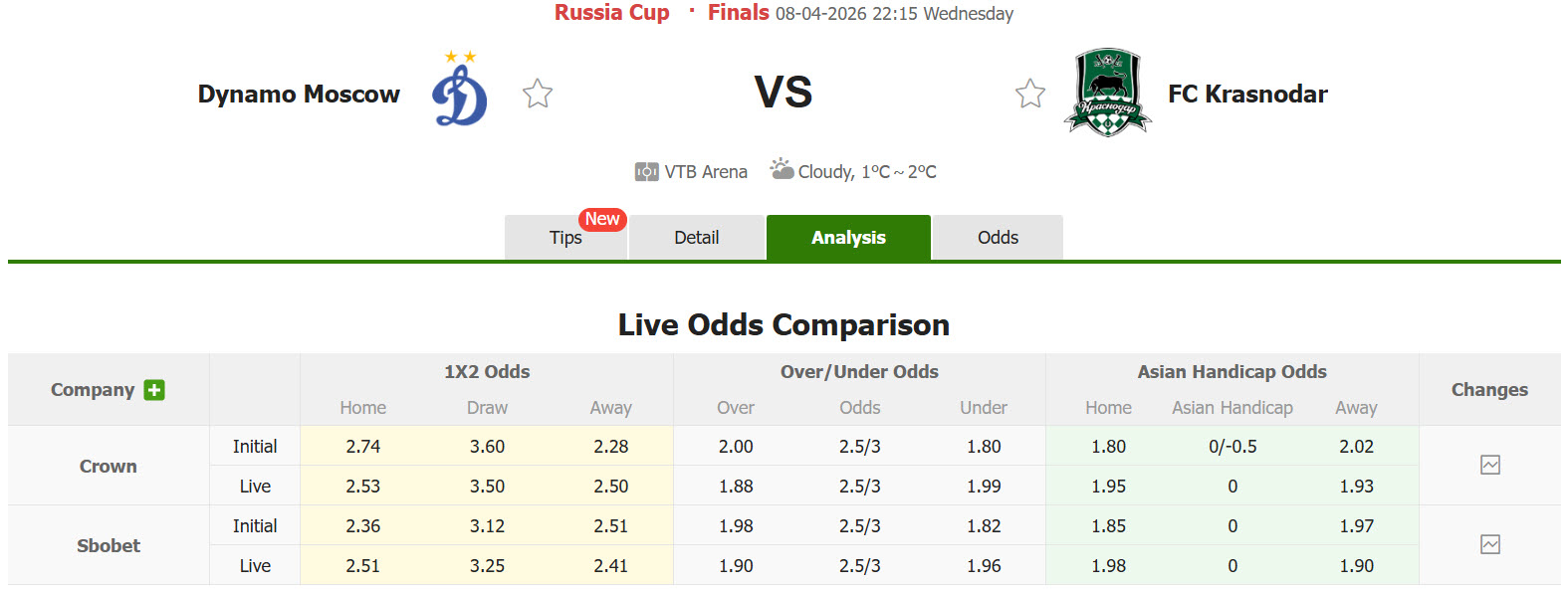Click the New badge on Tips tab
The height and width of the screenshot is (590, 1568).
coord(602,219)
